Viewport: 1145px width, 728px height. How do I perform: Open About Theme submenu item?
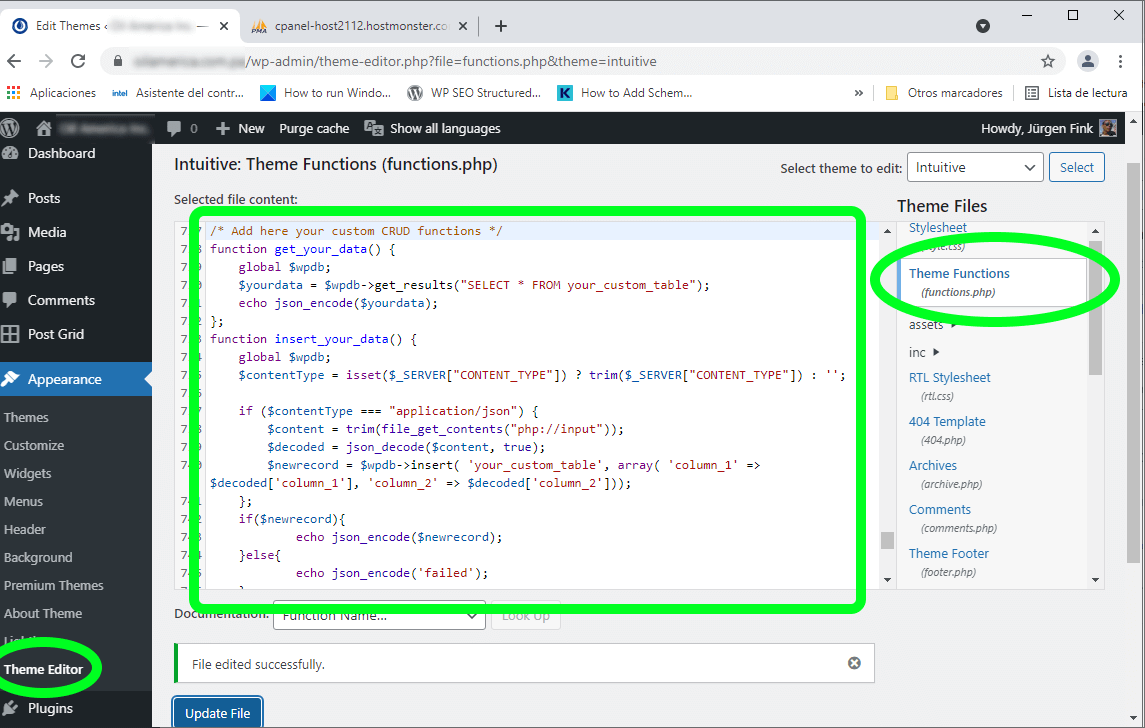pos(43,613)
